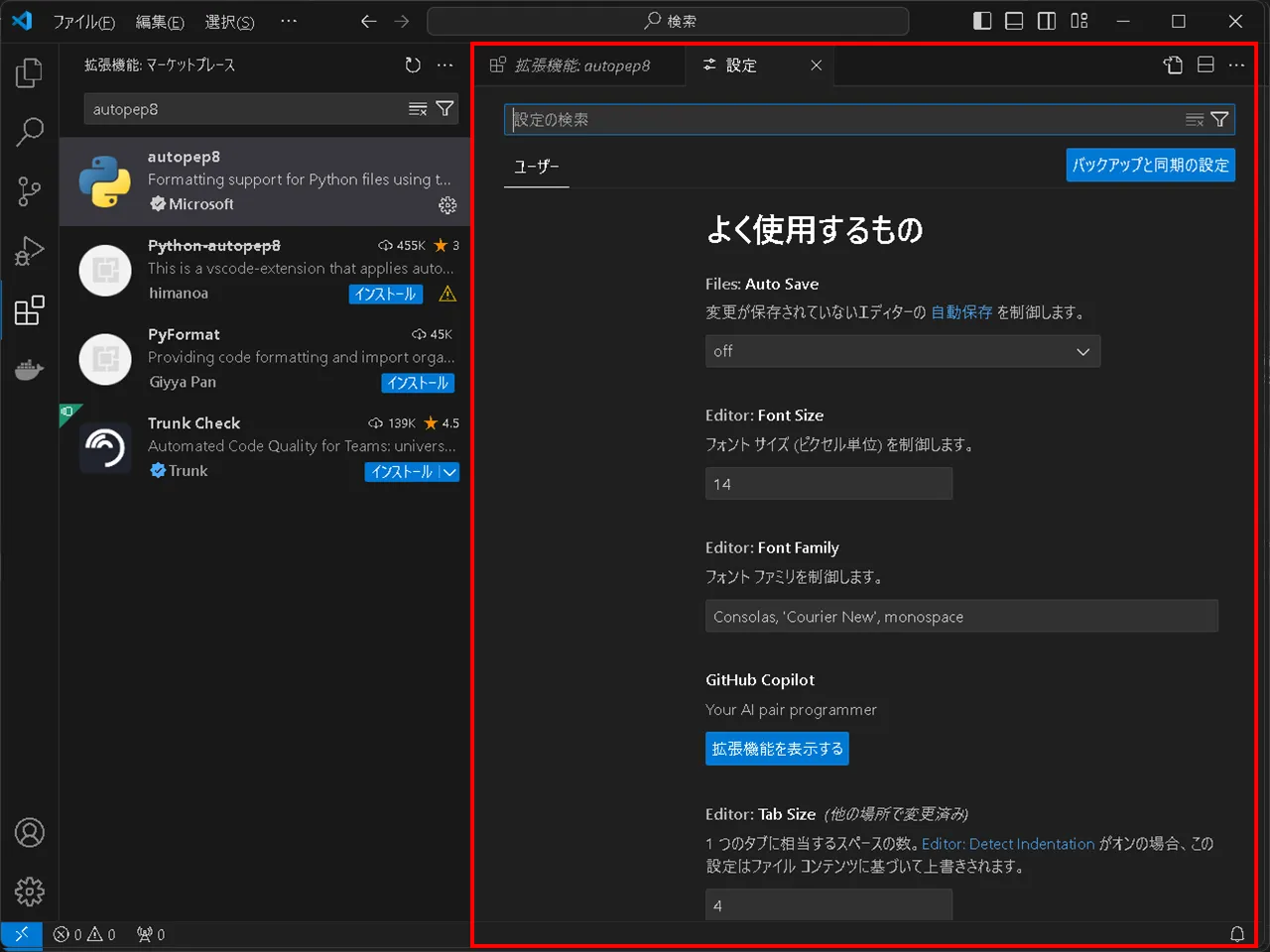Click Editor: Font Size input field

828,484
